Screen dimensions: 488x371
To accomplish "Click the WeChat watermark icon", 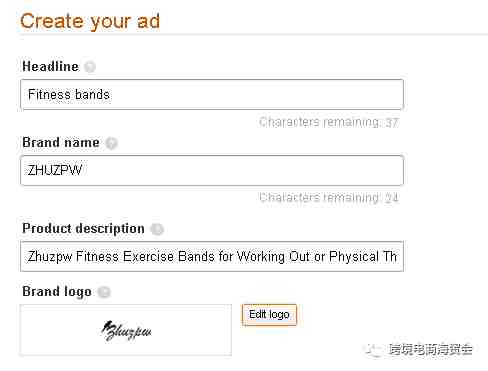I will coord(373,350).
